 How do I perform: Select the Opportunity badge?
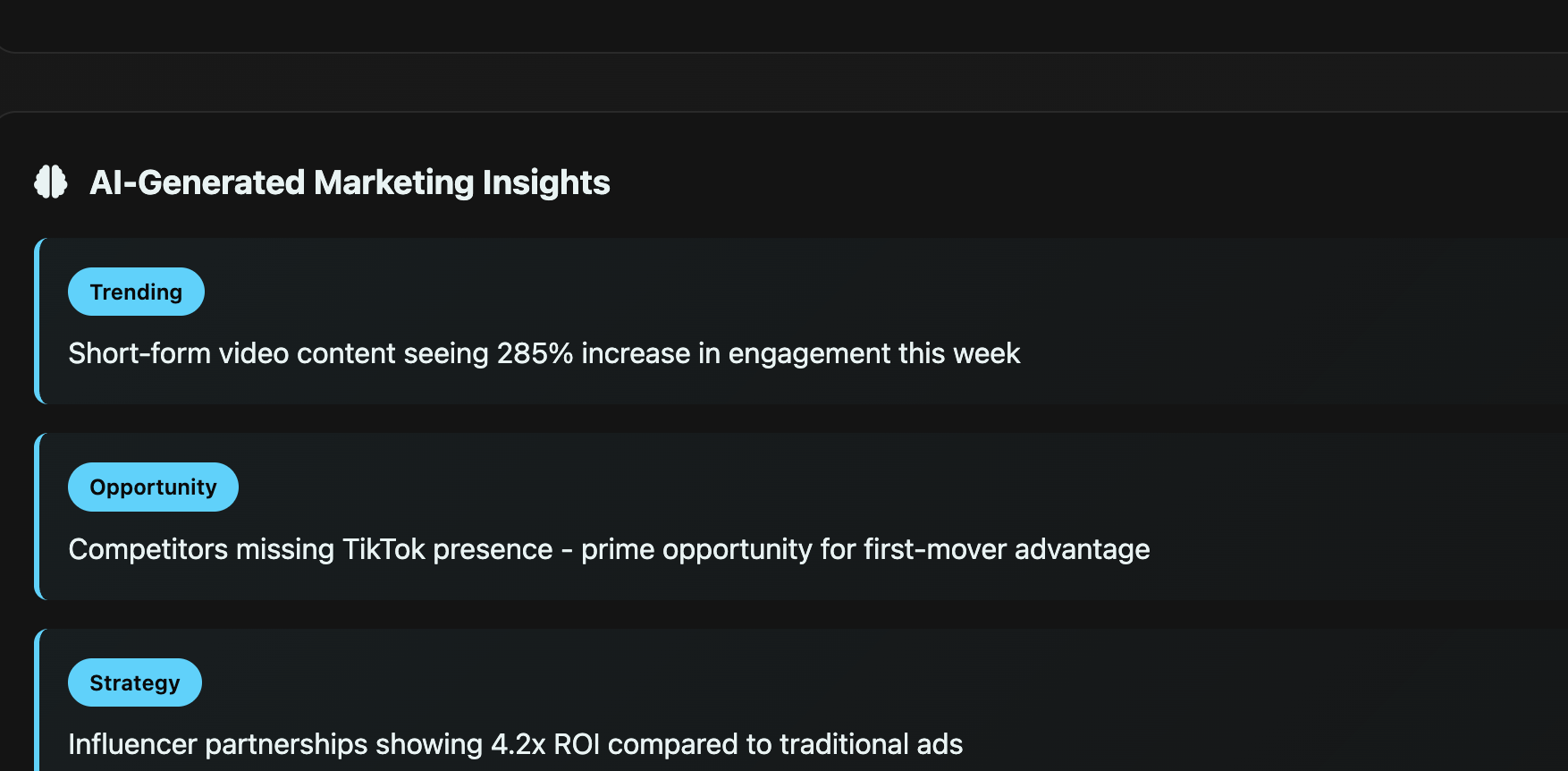pos(153,487)
